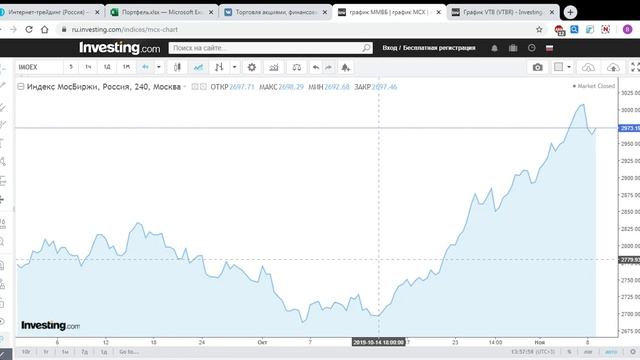
Task: Open the layout square dropdown arrow
Action: [x=569, y=67]
